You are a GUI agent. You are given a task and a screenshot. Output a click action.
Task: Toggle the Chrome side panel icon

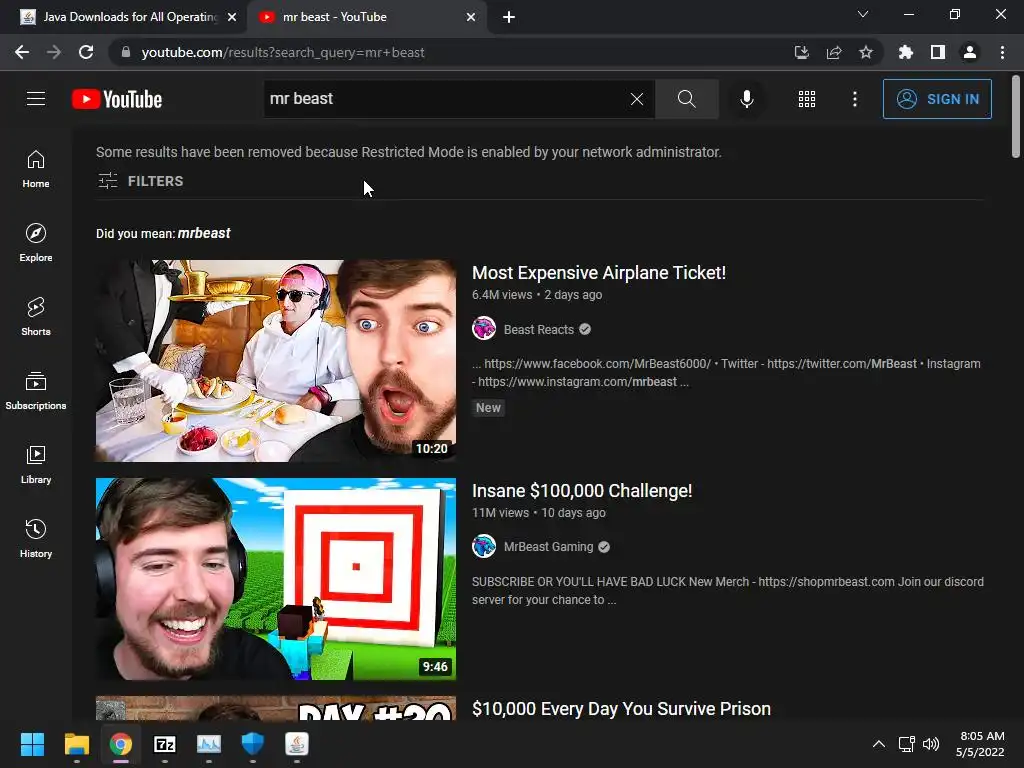click(937, 52)
